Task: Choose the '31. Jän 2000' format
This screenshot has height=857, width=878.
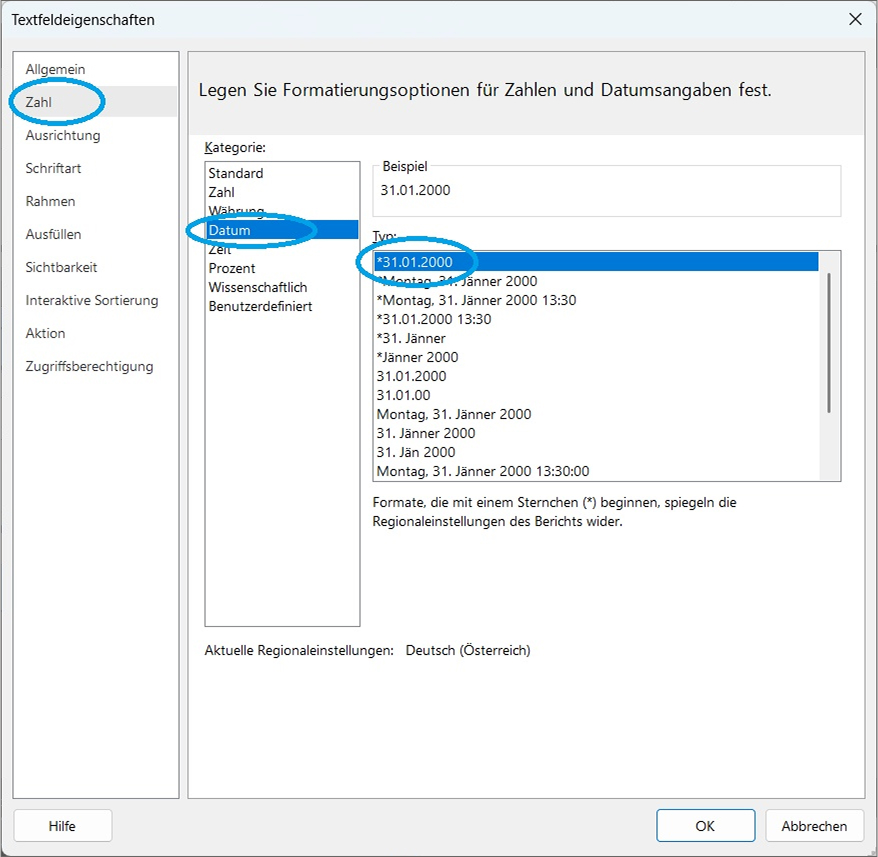Action: click(x=415, y=452)
